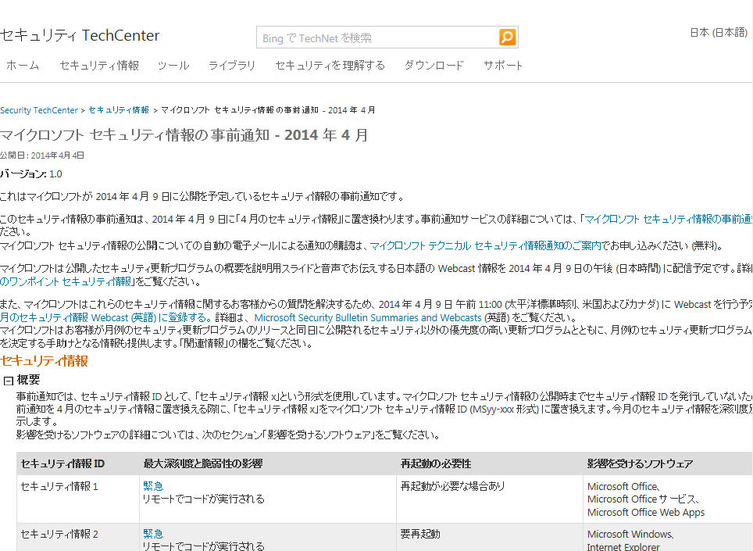Open the ダウンロード navigation item
The height and width of the screenshot is (551, 753).
click(x=434, y=65)
